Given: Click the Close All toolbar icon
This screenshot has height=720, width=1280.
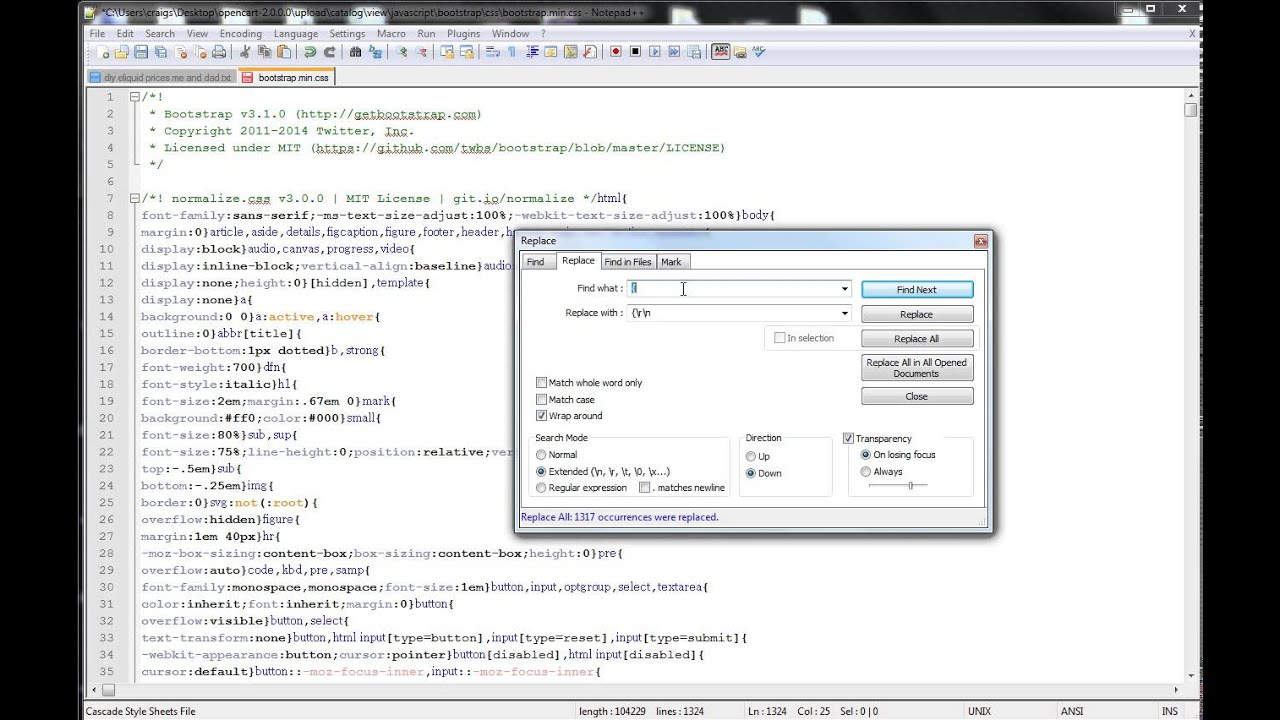Looking at the screenshot, I should [x=200, y=52].
